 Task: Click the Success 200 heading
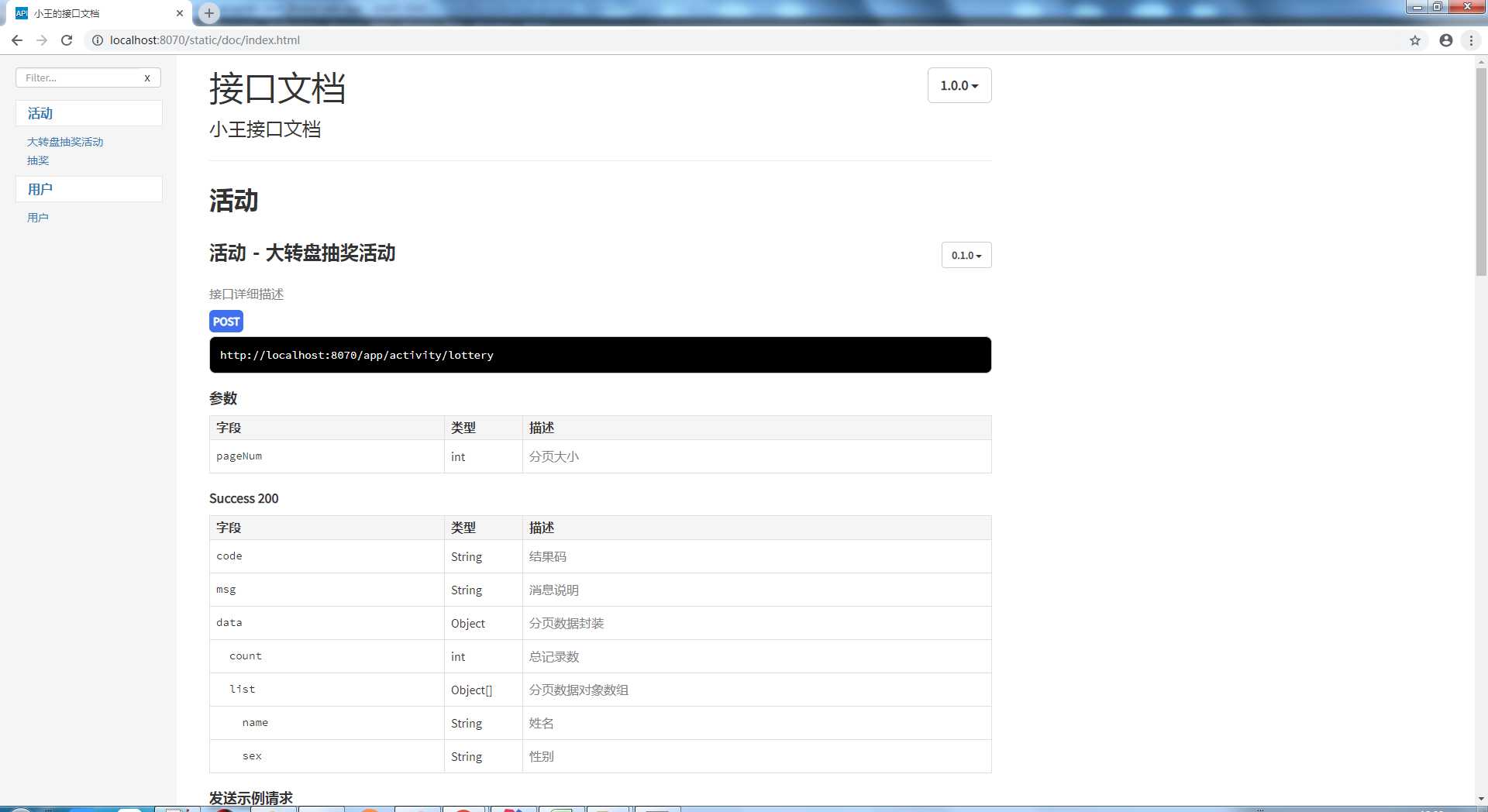click(243, 498)
